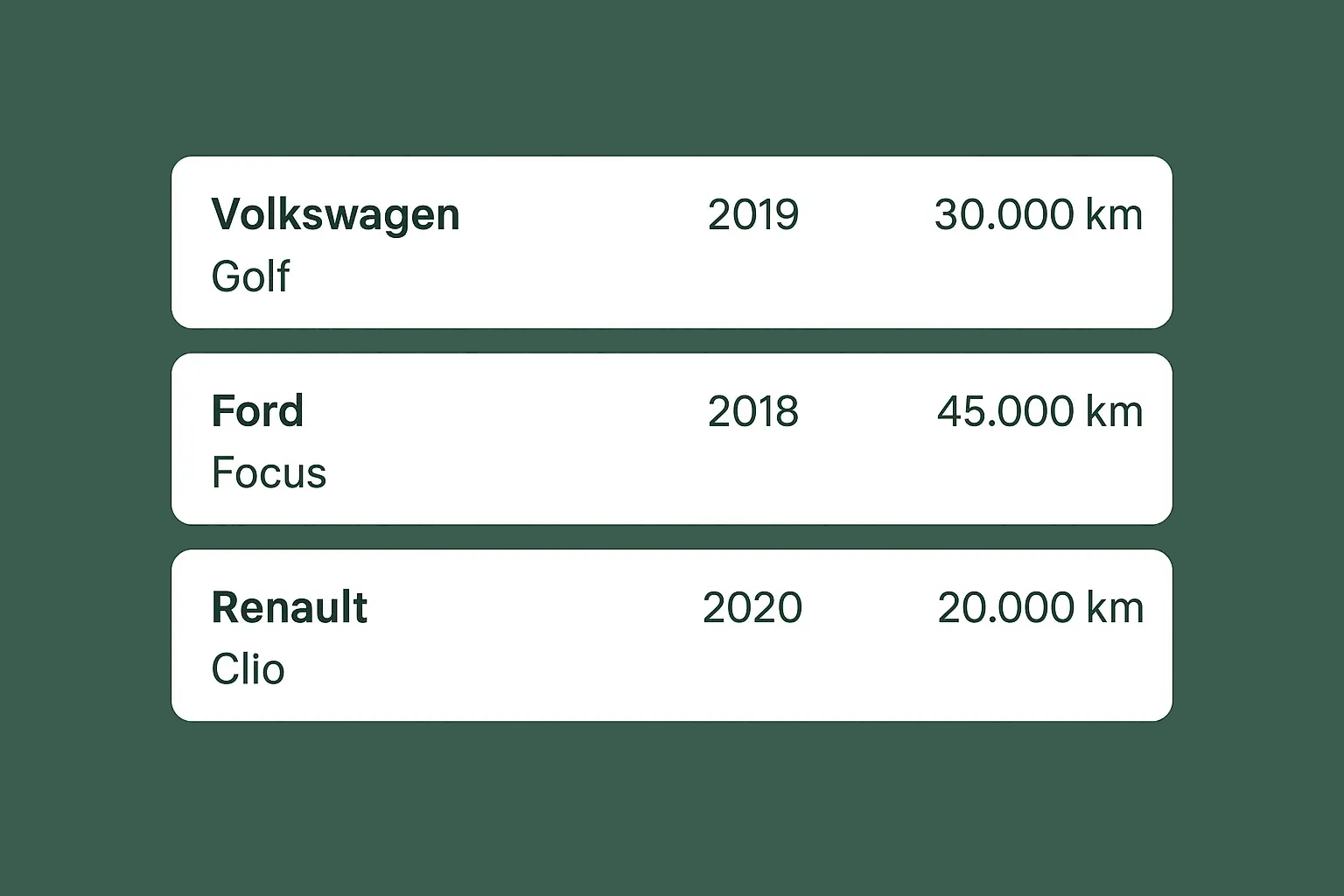Click the km unit in Renault row
This screenshot has height=896, width=1344.
tap(1114, 607)
